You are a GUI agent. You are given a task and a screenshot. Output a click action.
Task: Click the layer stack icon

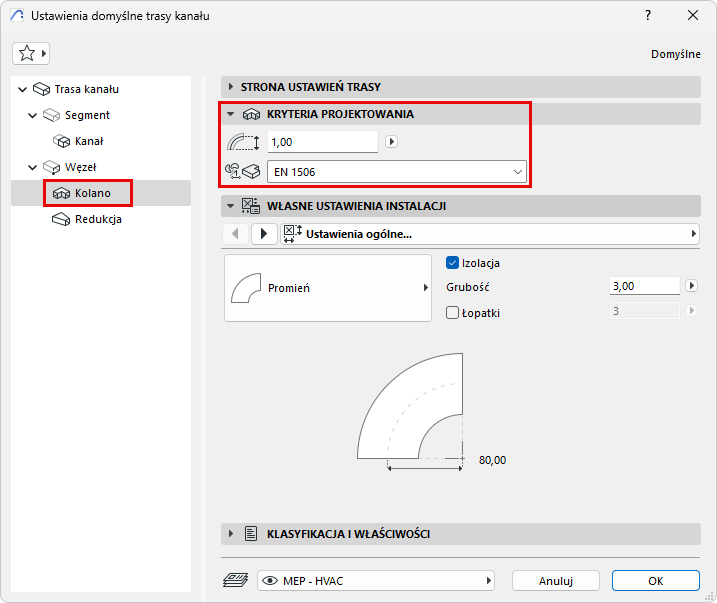tap(235, 581)
